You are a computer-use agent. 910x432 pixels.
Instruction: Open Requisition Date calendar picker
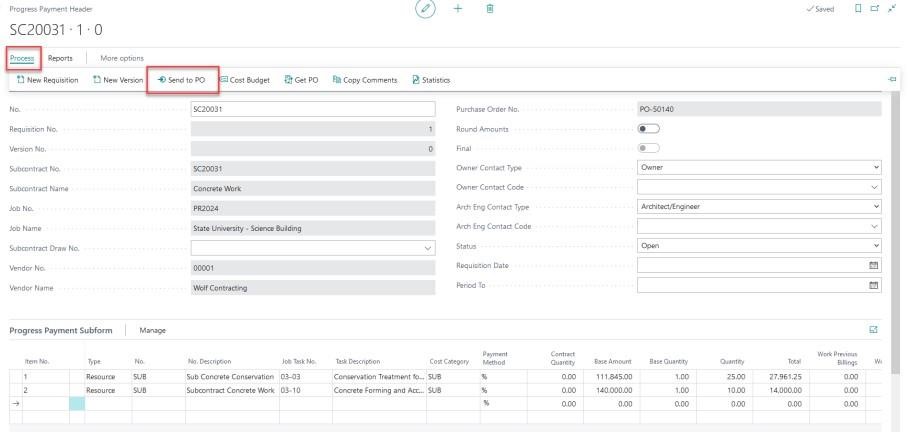873,265
